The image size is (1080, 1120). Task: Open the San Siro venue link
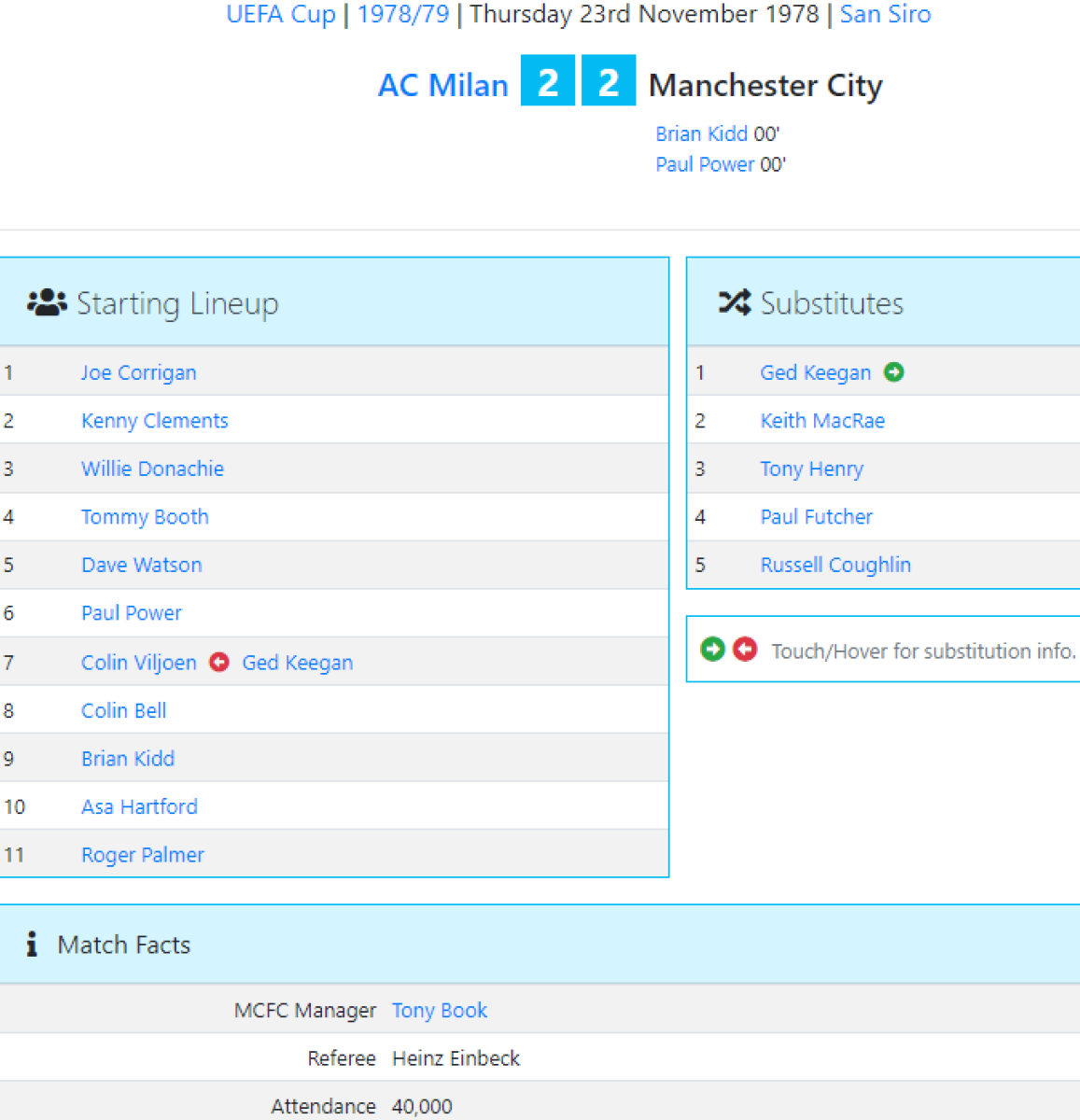[885, 14]
